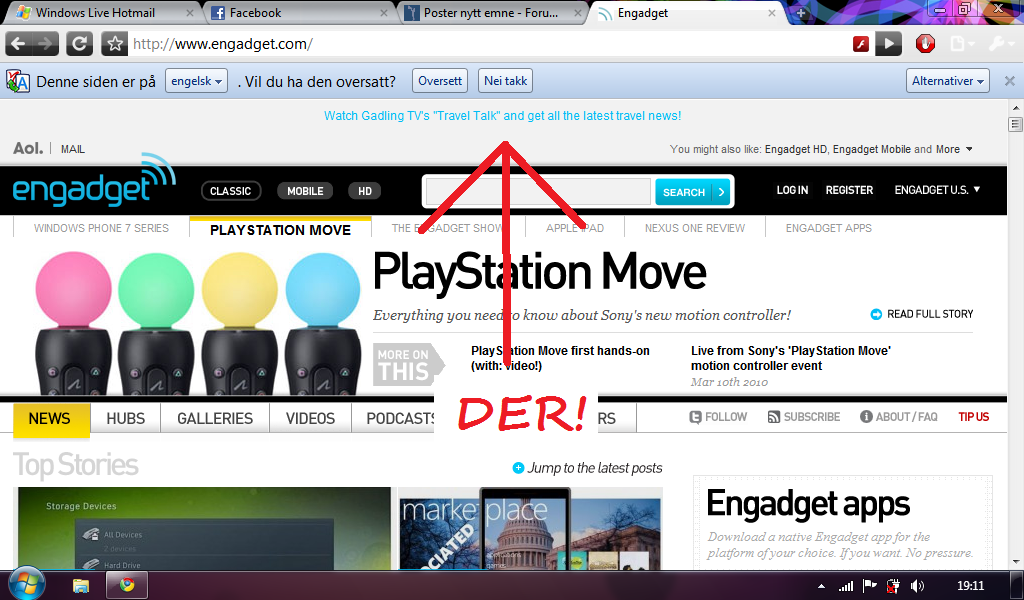
Task: Click the READ FULL STORY arrow icon
Action: [x=876, y=314]
